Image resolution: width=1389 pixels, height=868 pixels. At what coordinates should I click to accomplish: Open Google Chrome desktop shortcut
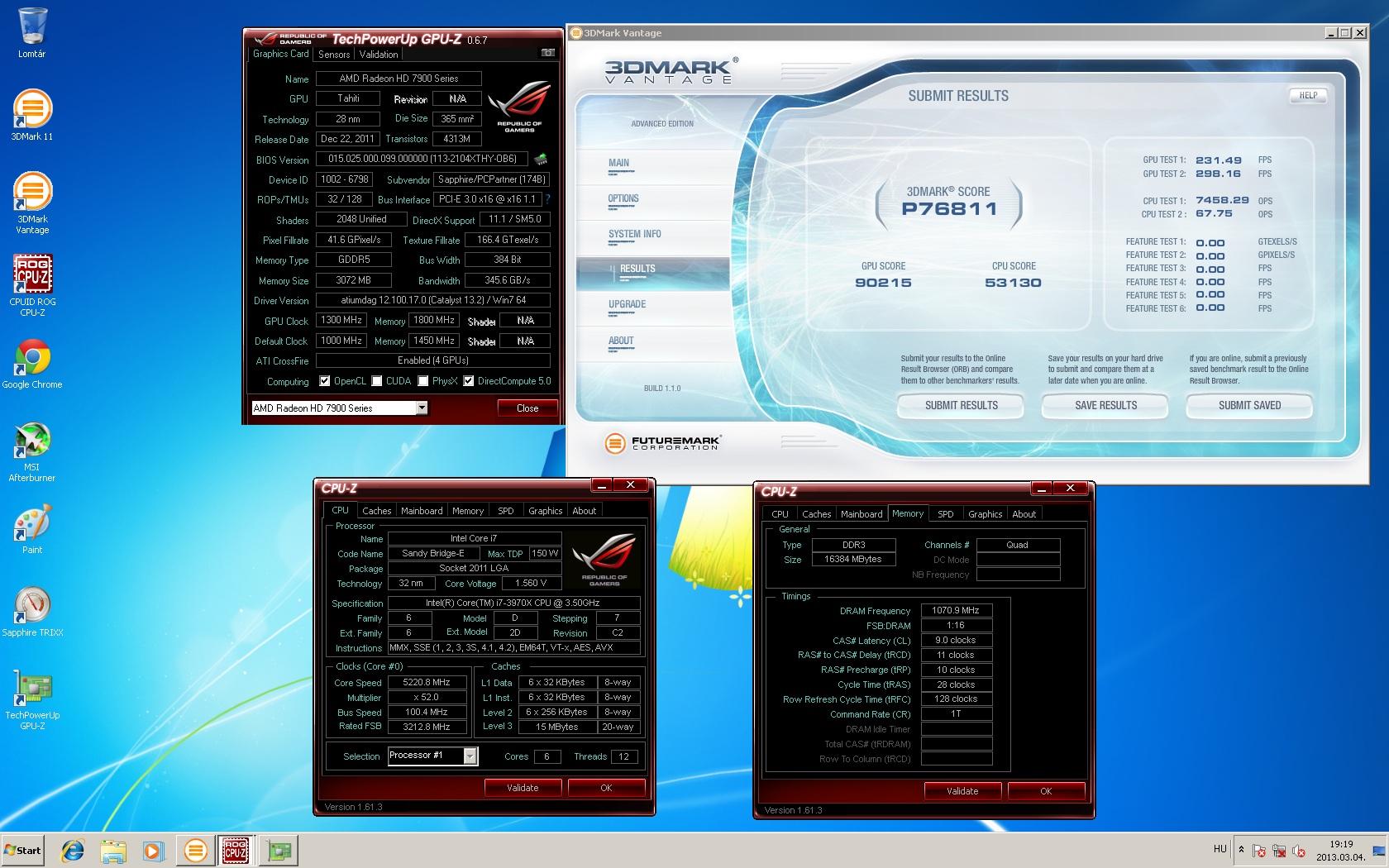click(32, 365)
